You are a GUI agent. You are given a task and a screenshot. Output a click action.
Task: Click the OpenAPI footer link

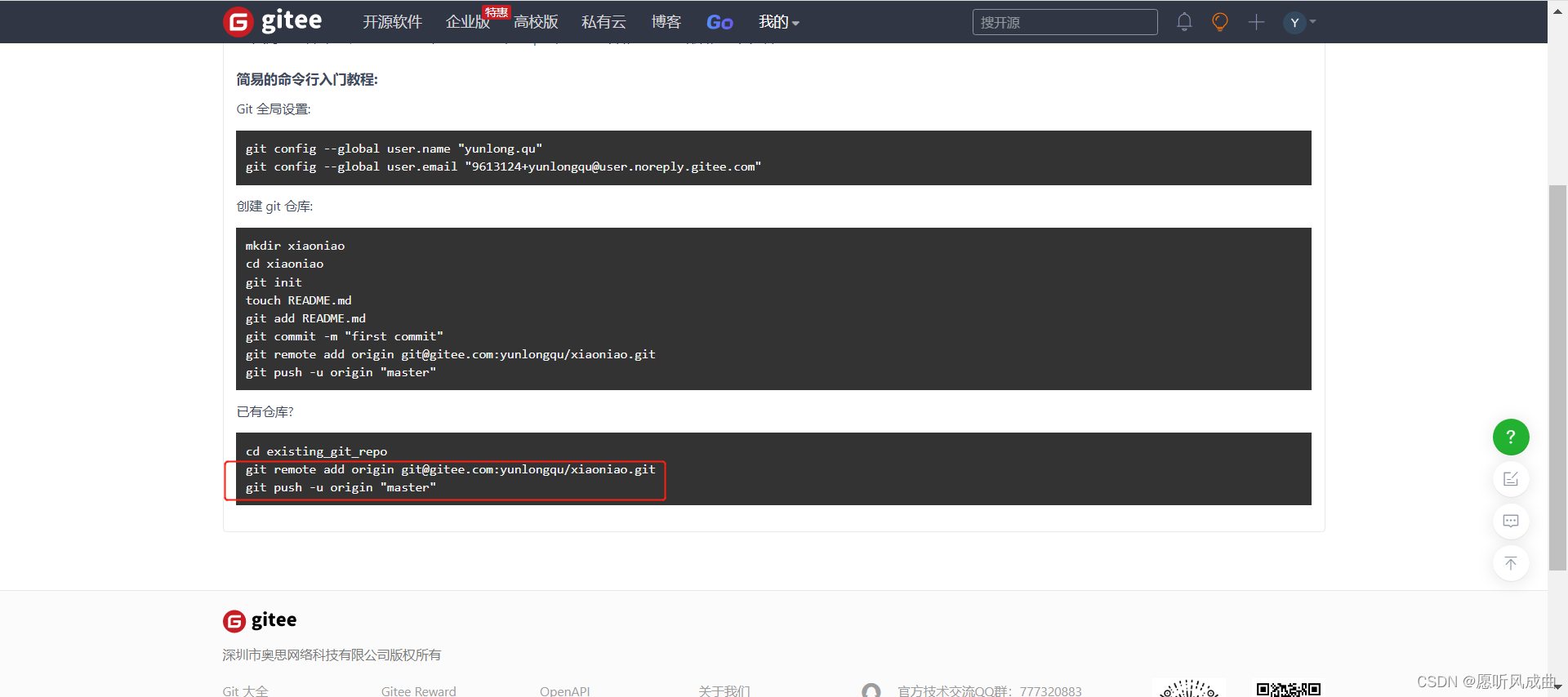pyautogui.click(x=564, y=690)
